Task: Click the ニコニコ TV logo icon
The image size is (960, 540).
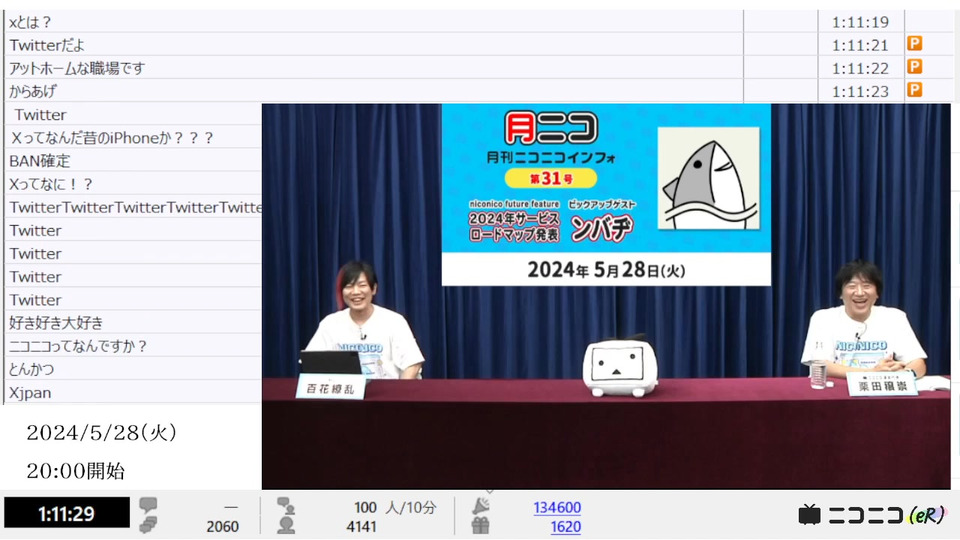Action: (809, 515)
